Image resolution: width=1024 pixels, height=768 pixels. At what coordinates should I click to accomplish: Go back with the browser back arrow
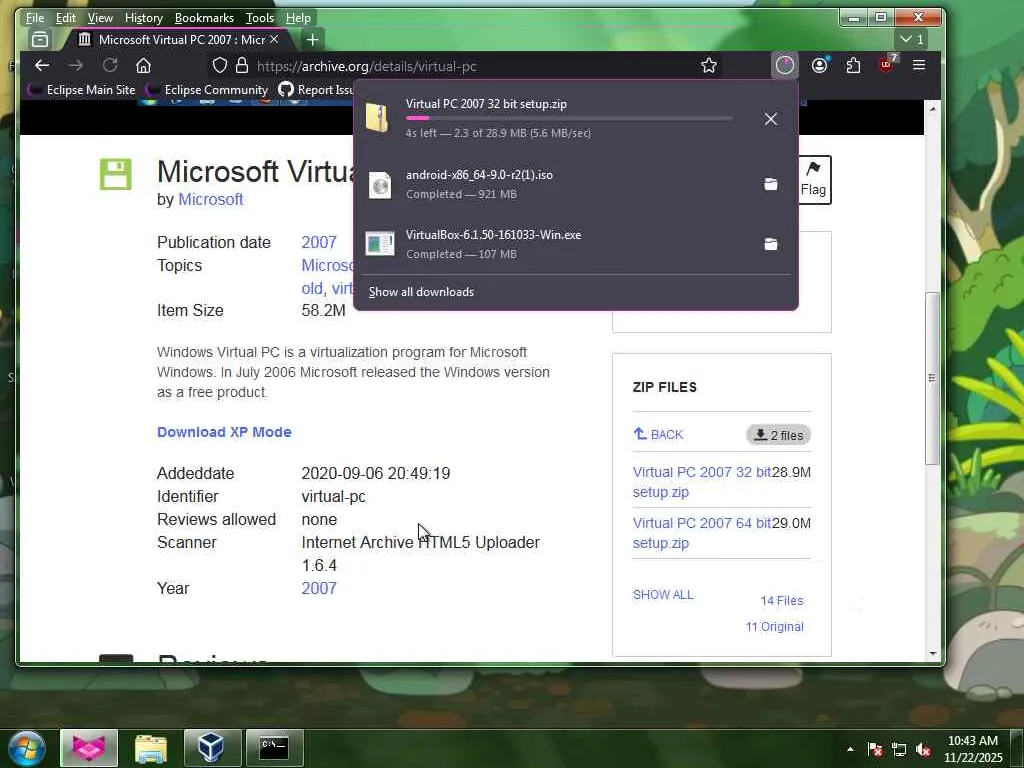point(42,65)
